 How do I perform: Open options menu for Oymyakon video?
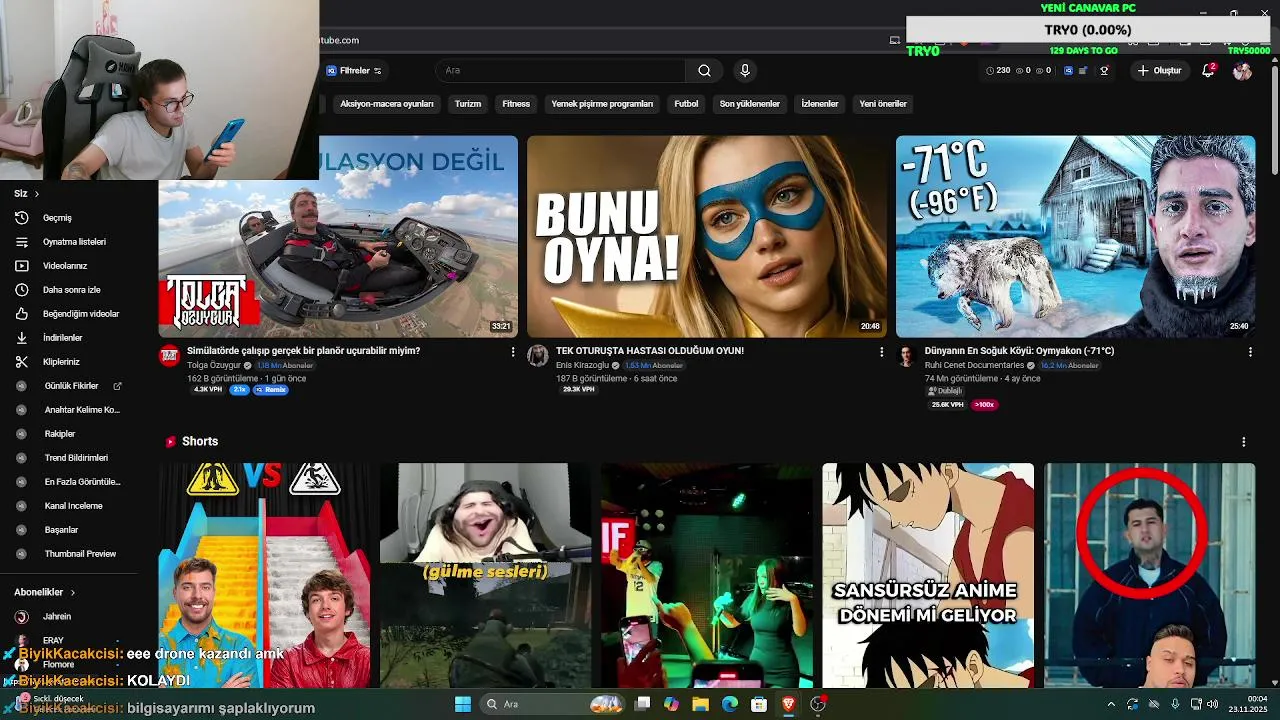pyautogui.click(x=1250, y=352)
